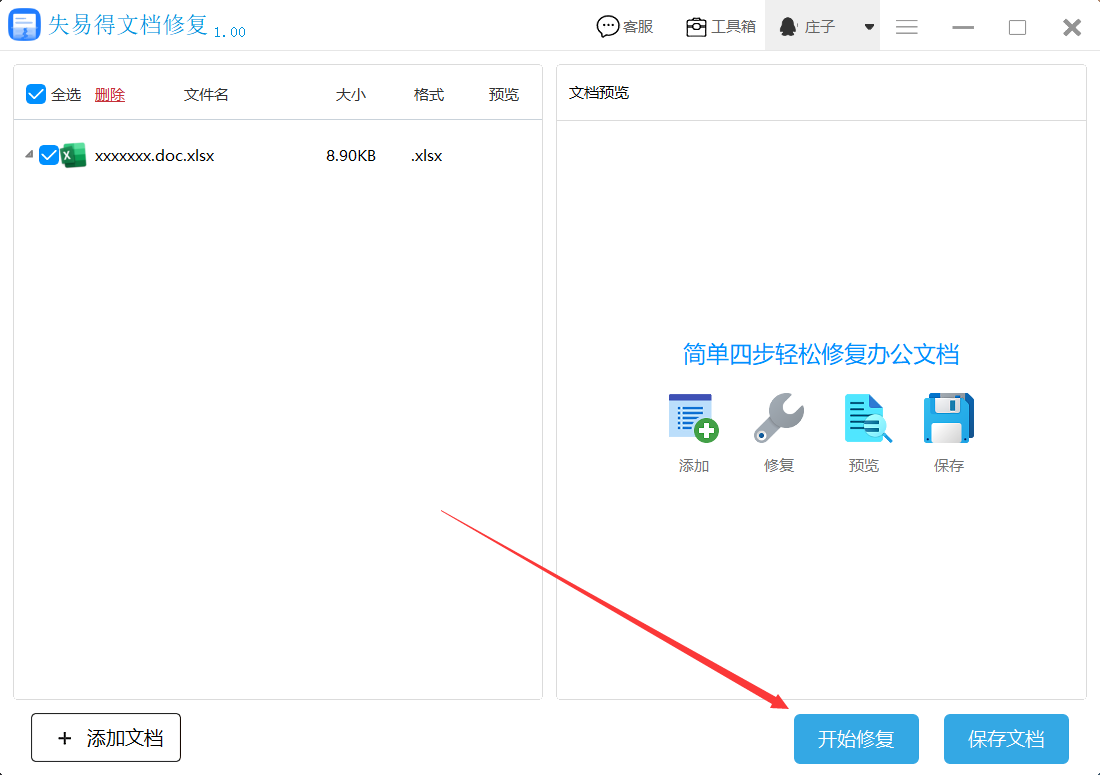Select the xxxxxxx.doc.xlsx file name
Viewport: 1100px width, 775px height.
click(154, 156)
